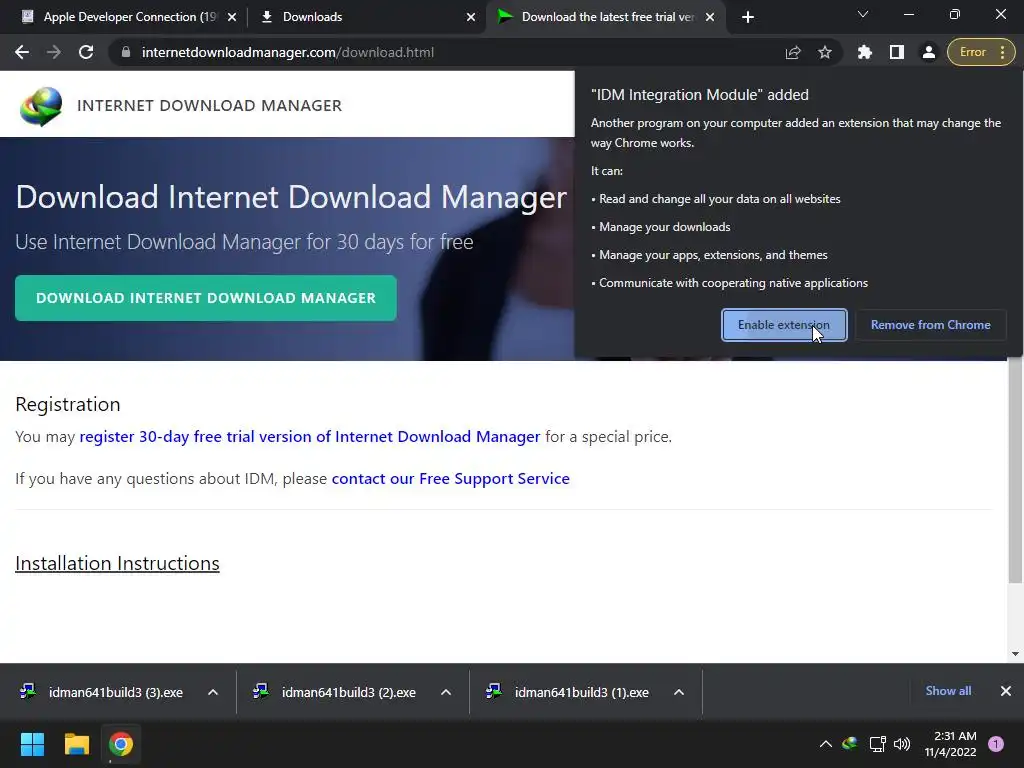Image resolution: width=1024 pixels, height=768 pixels.
Task: Close the Apple Developer Connection tab
Action: (232, 17)
